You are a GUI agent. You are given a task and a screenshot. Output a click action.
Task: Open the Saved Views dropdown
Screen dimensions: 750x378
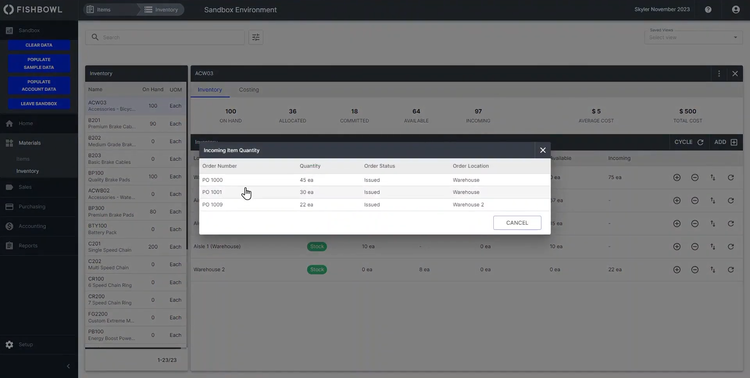click(x=693, y=36)
